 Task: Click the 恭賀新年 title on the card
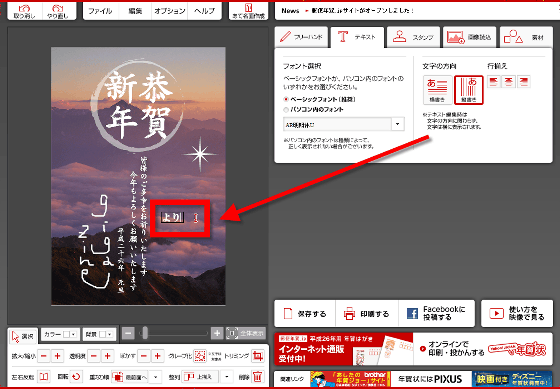(138, 105)
